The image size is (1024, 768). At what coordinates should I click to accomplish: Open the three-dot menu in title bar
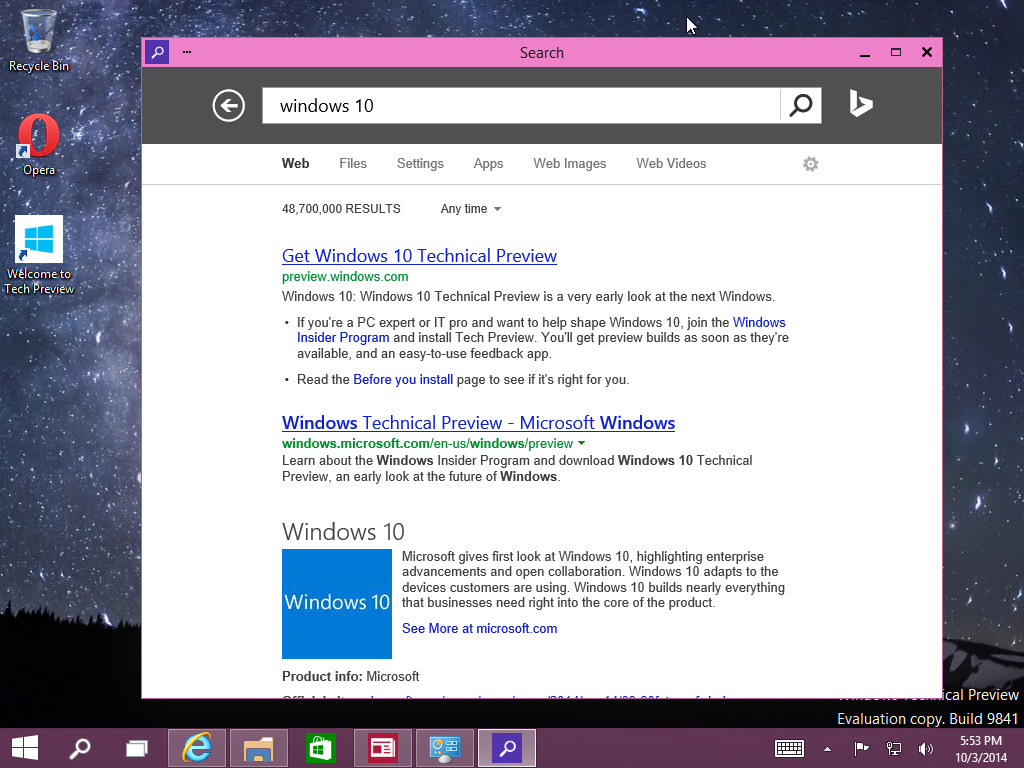click(x=187, y=52)
